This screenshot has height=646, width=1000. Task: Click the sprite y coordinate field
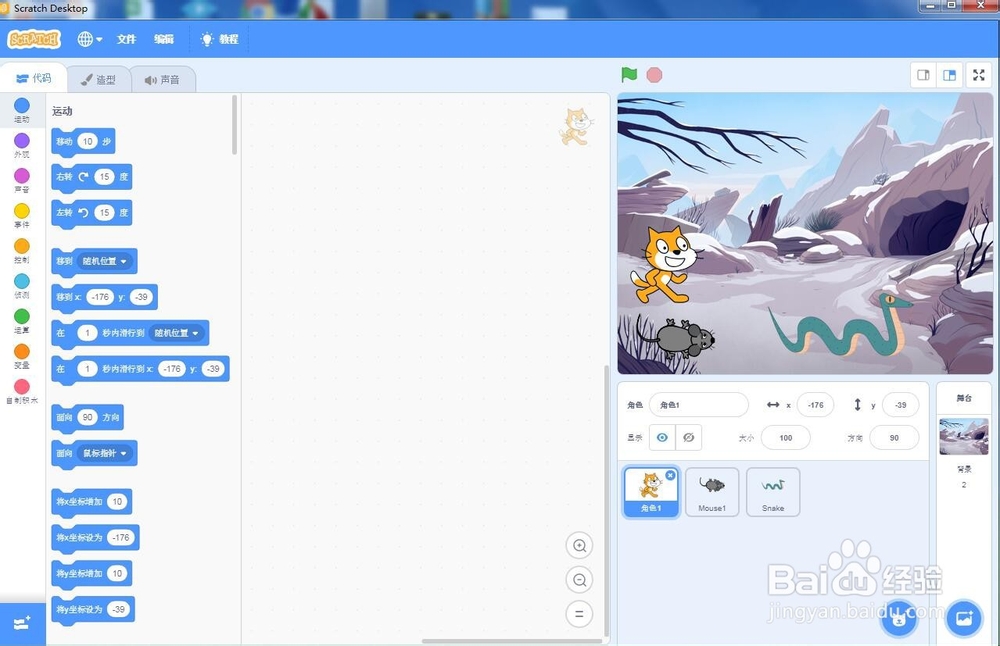point(901,405)
